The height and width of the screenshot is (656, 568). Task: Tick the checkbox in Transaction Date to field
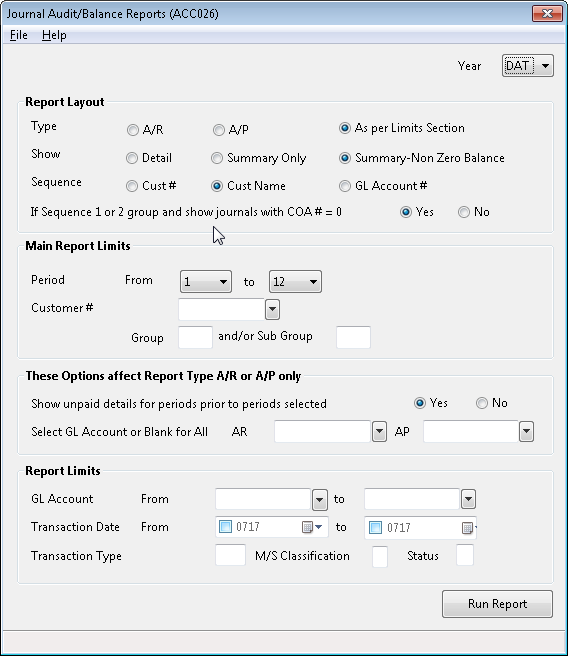pos(376,528)
